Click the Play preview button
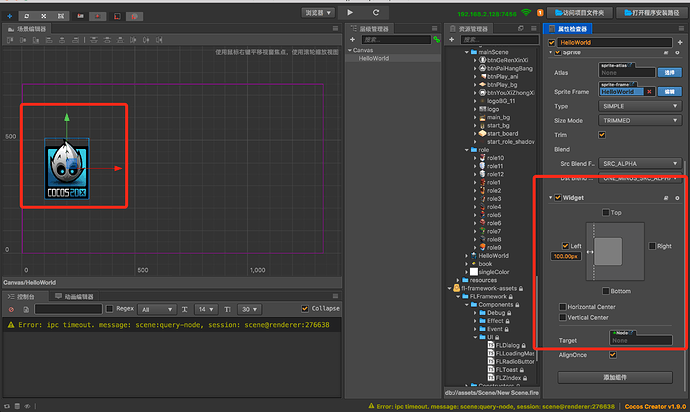This screenshot has height=412, width=690. (x=350, y=12)
